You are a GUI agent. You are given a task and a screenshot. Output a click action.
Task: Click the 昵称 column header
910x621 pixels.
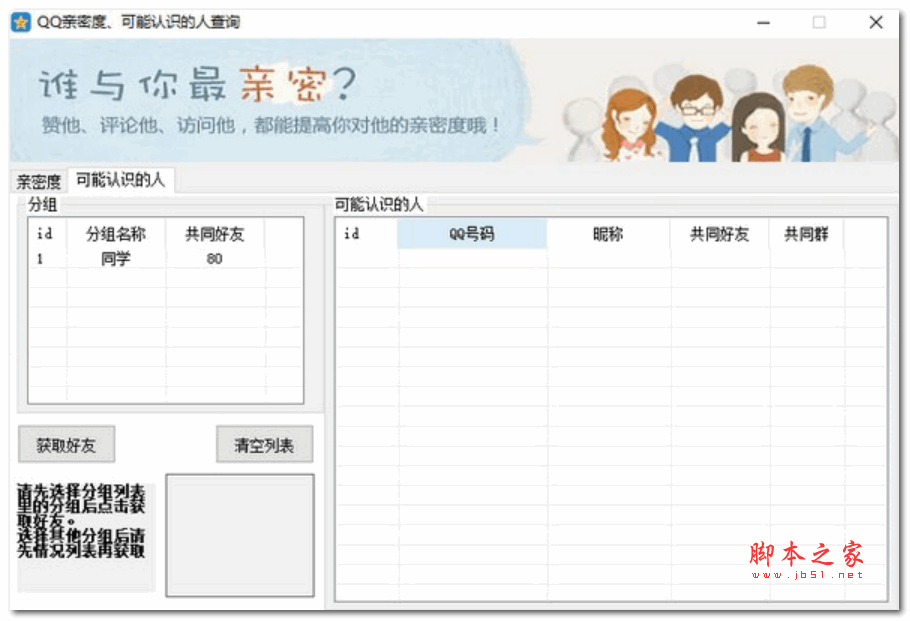click(607, 233)
